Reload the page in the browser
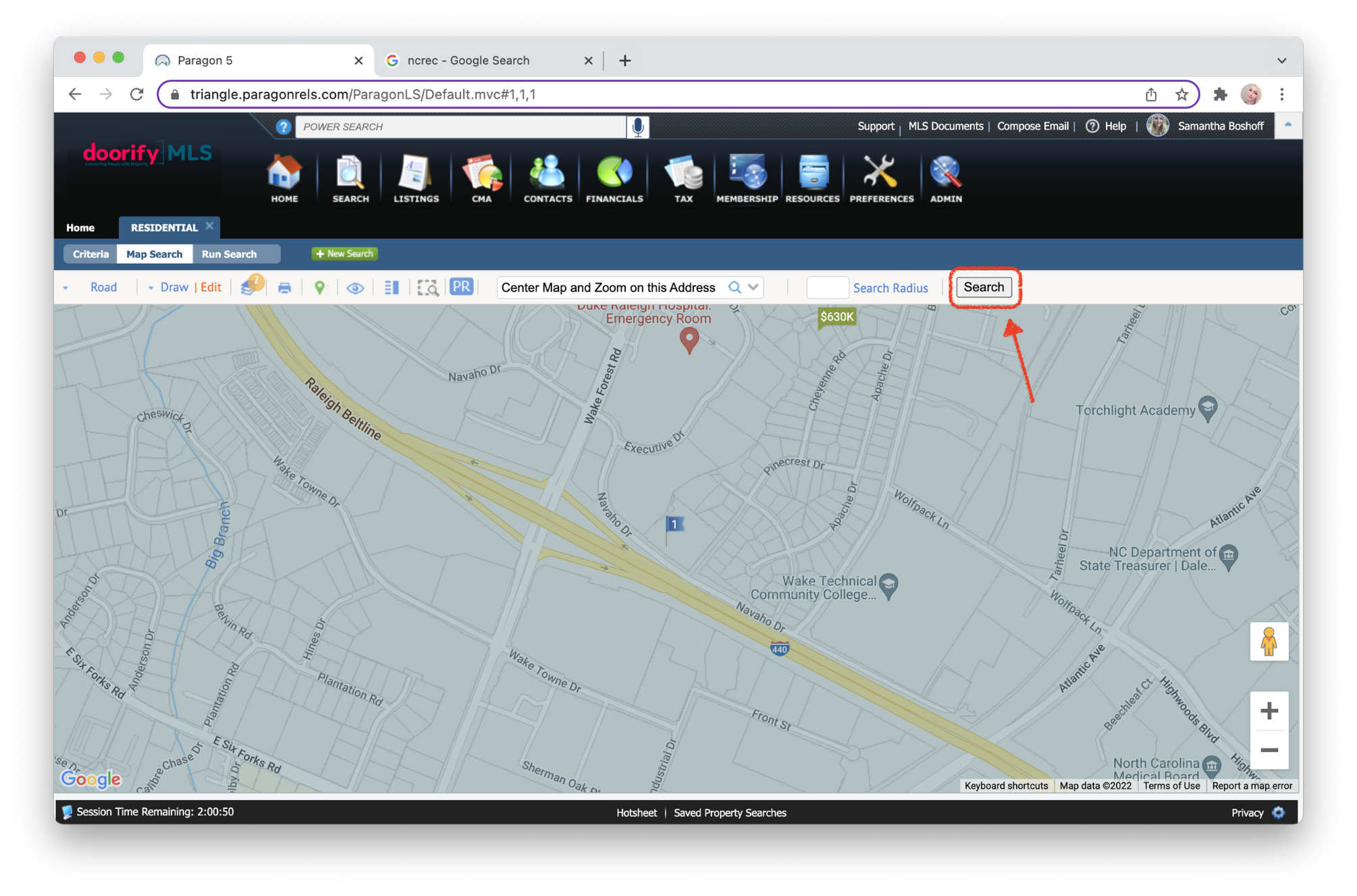This screenshot has width=1357, height=896. [137, 95]
